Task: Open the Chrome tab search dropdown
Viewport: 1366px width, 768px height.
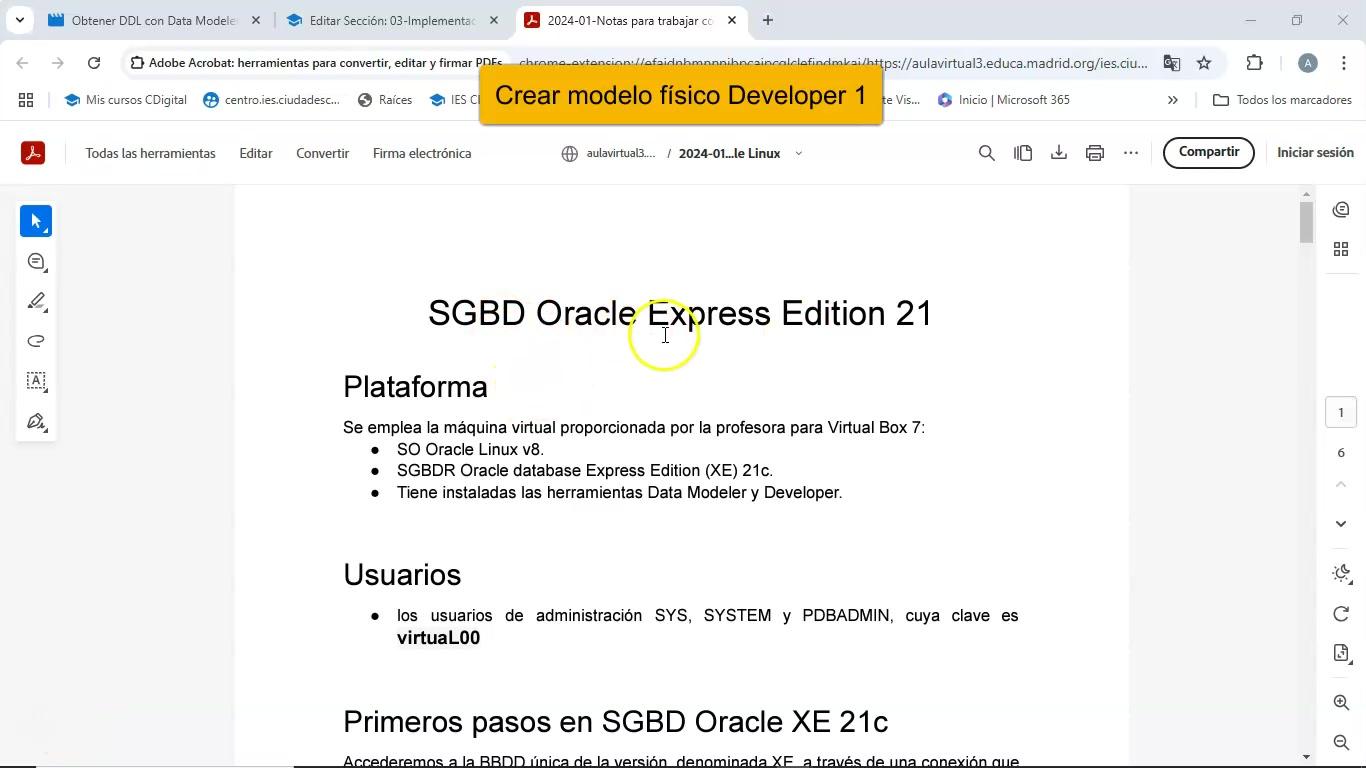Action: (19, 20)
